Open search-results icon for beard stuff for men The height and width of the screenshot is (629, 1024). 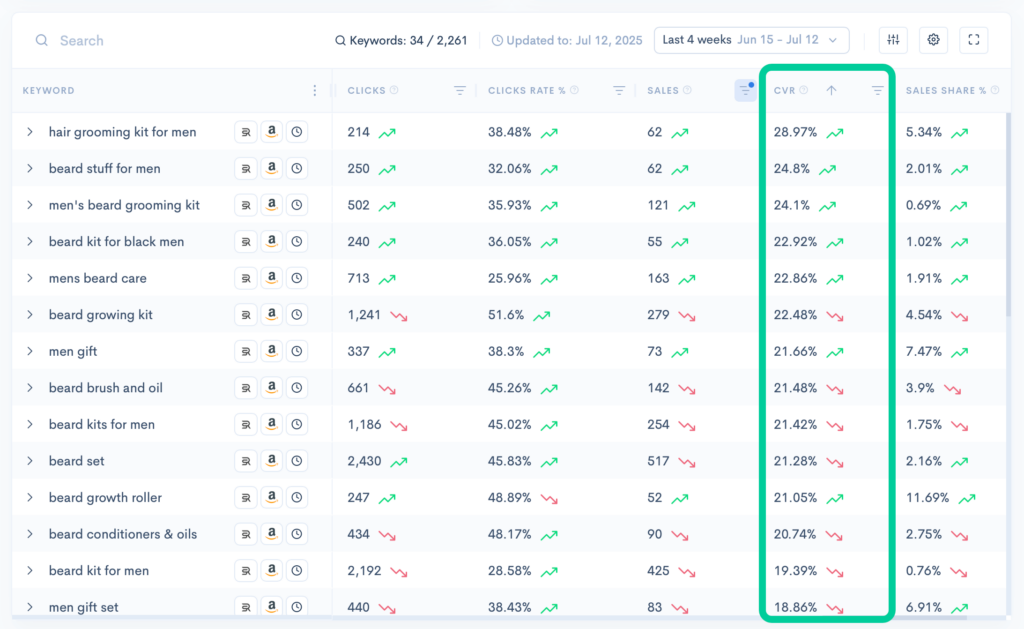point(246,169)
